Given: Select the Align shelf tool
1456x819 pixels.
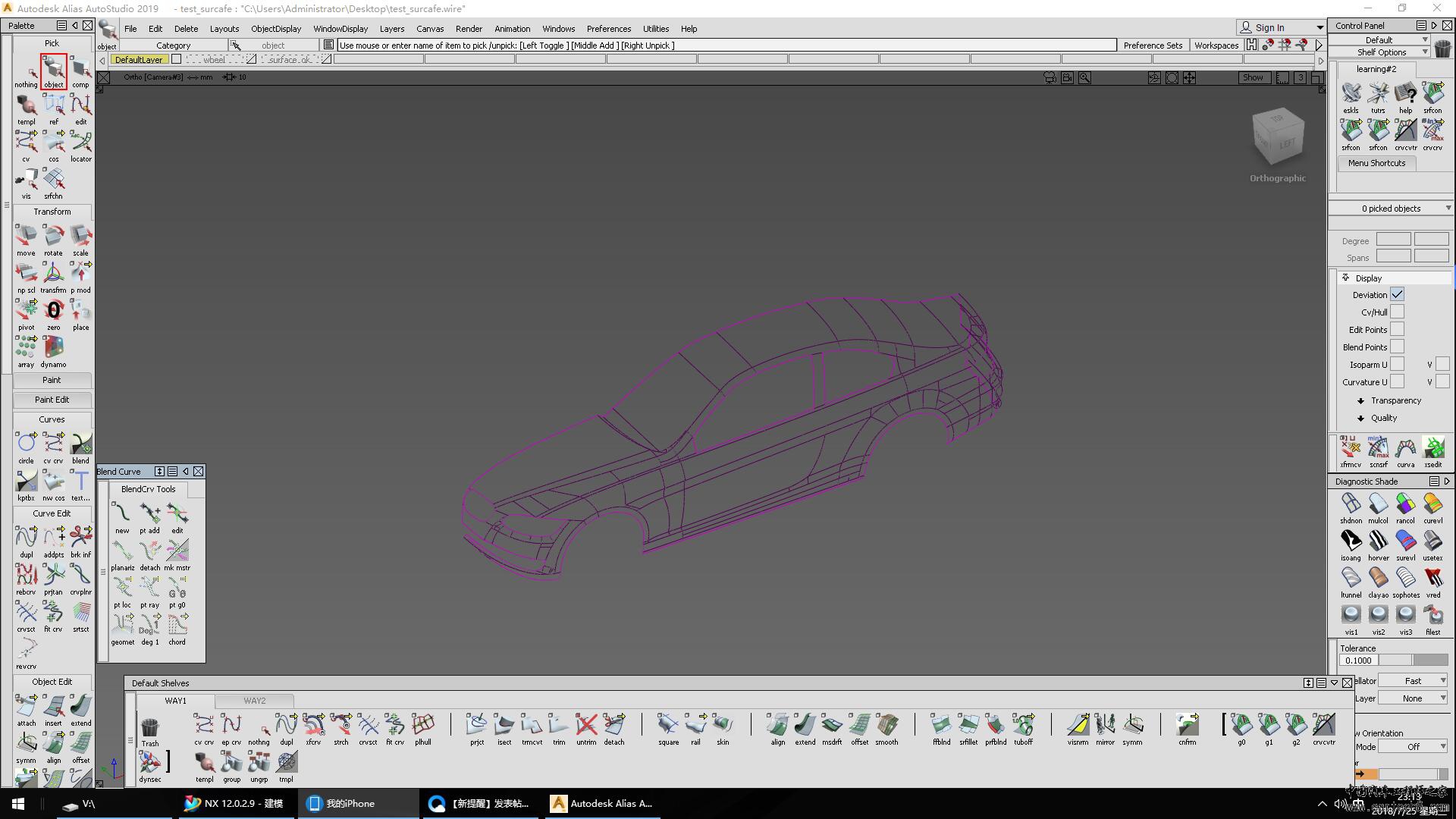Looking at the screenshot, I should click(778, 729).
